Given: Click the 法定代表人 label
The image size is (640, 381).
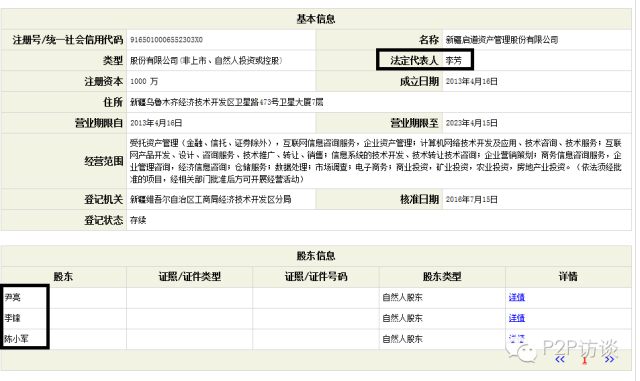Looking at the screenshot, I should click(414, 61).
